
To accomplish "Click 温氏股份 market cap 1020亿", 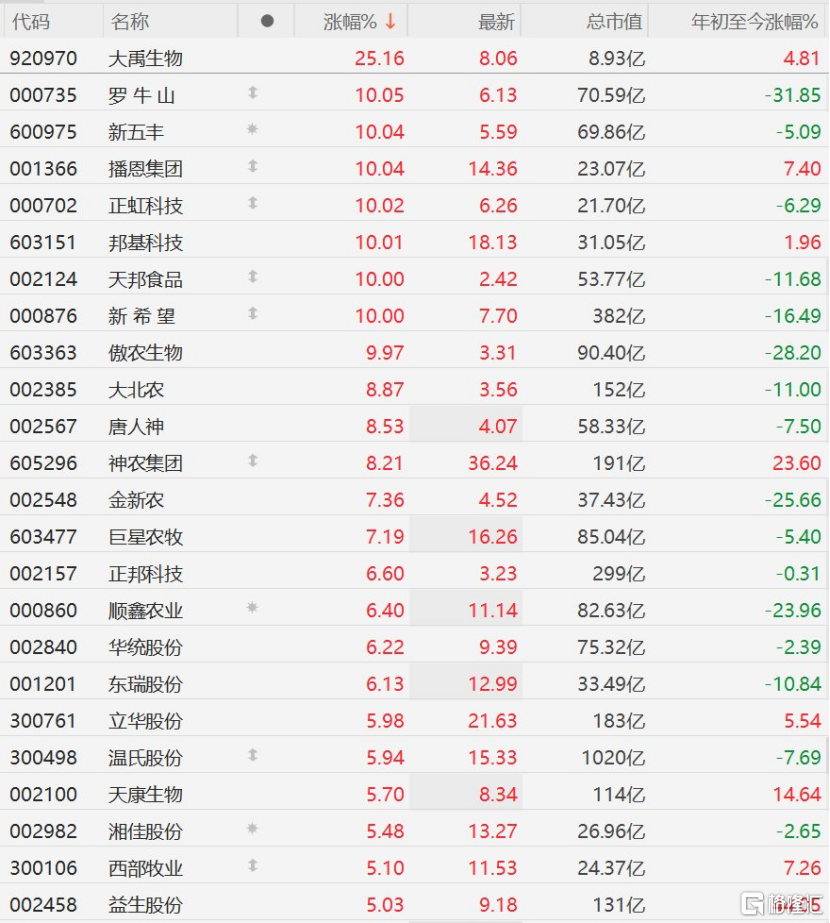I will coord(613,758).
